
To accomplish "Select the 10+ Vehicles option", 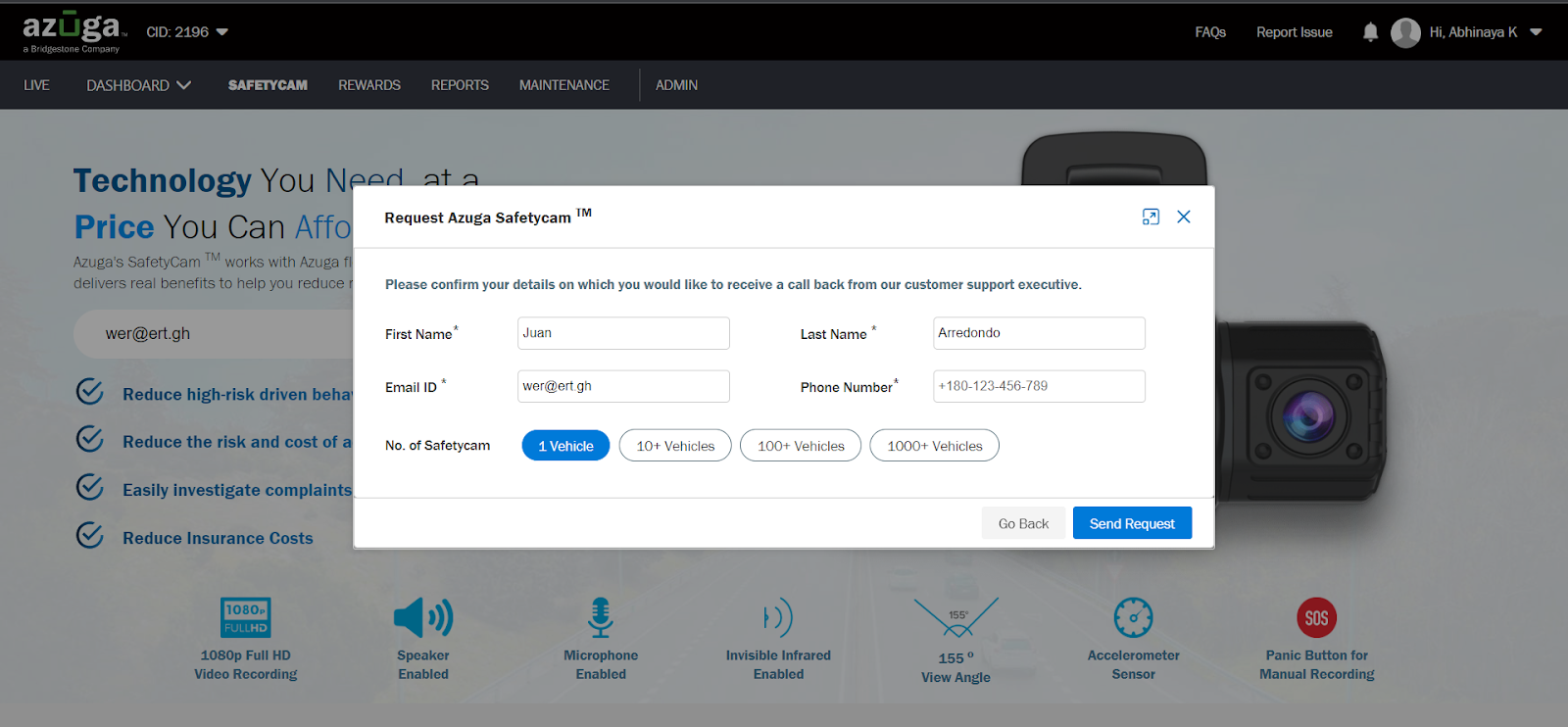I will (675, 446).
